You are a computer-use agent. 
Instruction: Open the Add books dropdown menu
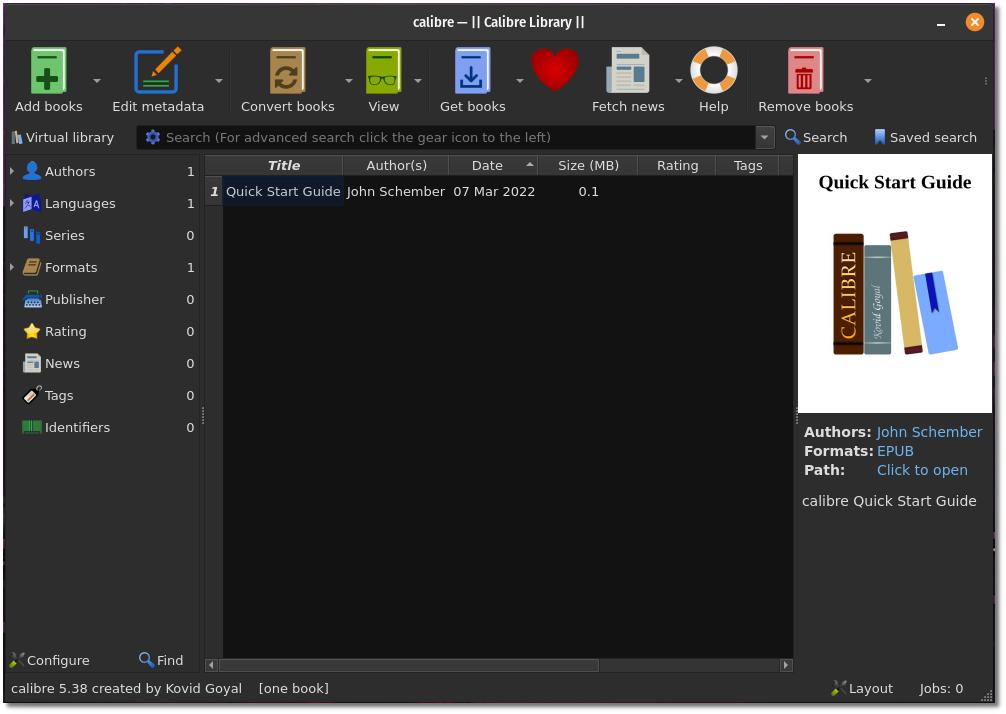[96, 80]
